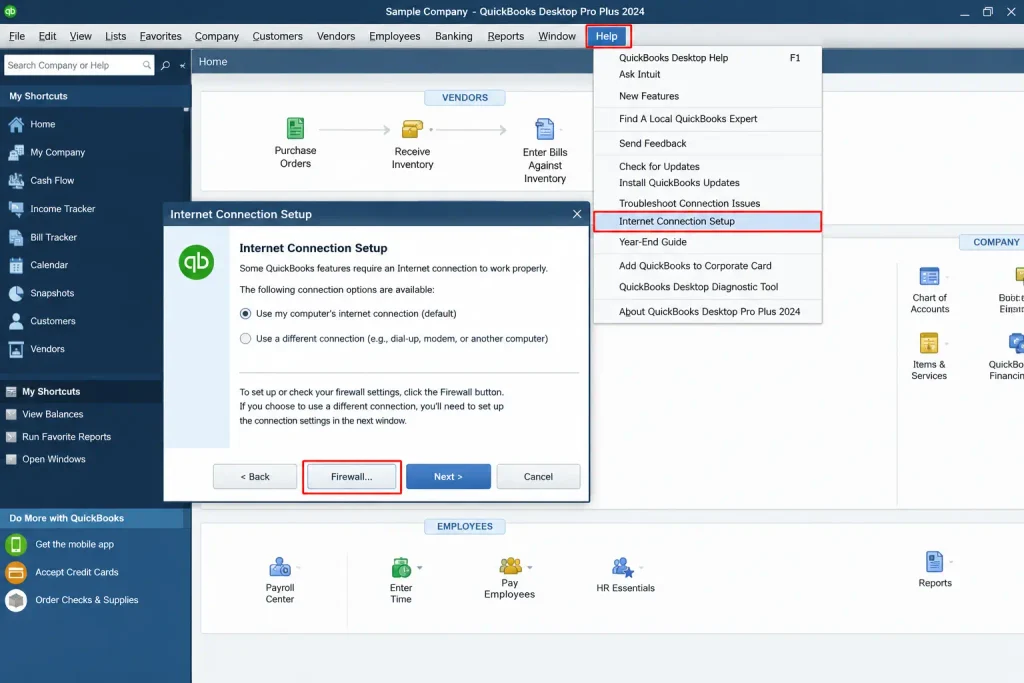The image size is (1024, 683).
Task: Switch to Run Favorite Reports panel
Action: tap(66, 437)
